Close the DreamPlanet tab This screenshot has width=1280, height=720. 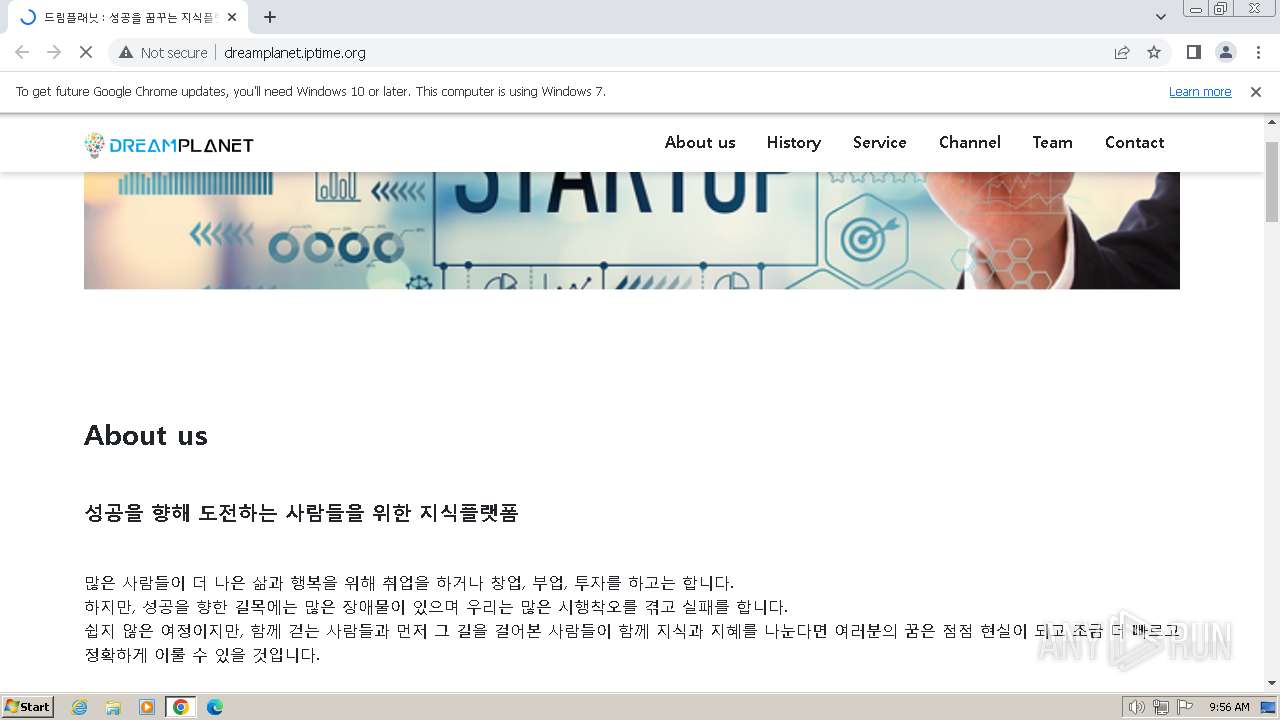[x=232, y=17]
